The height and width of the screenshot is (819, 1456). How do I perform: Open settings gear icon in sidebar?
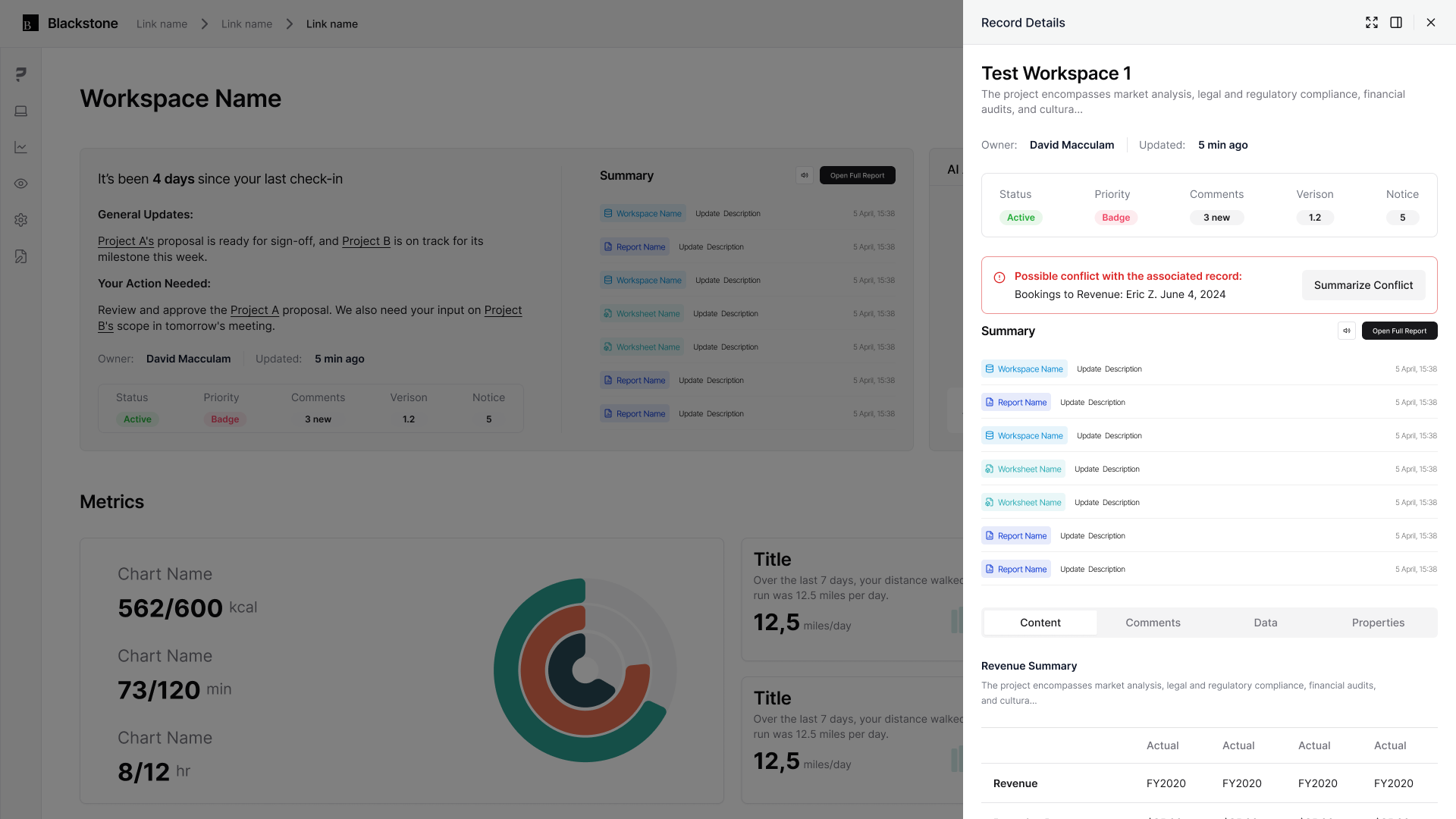point(21,220)
